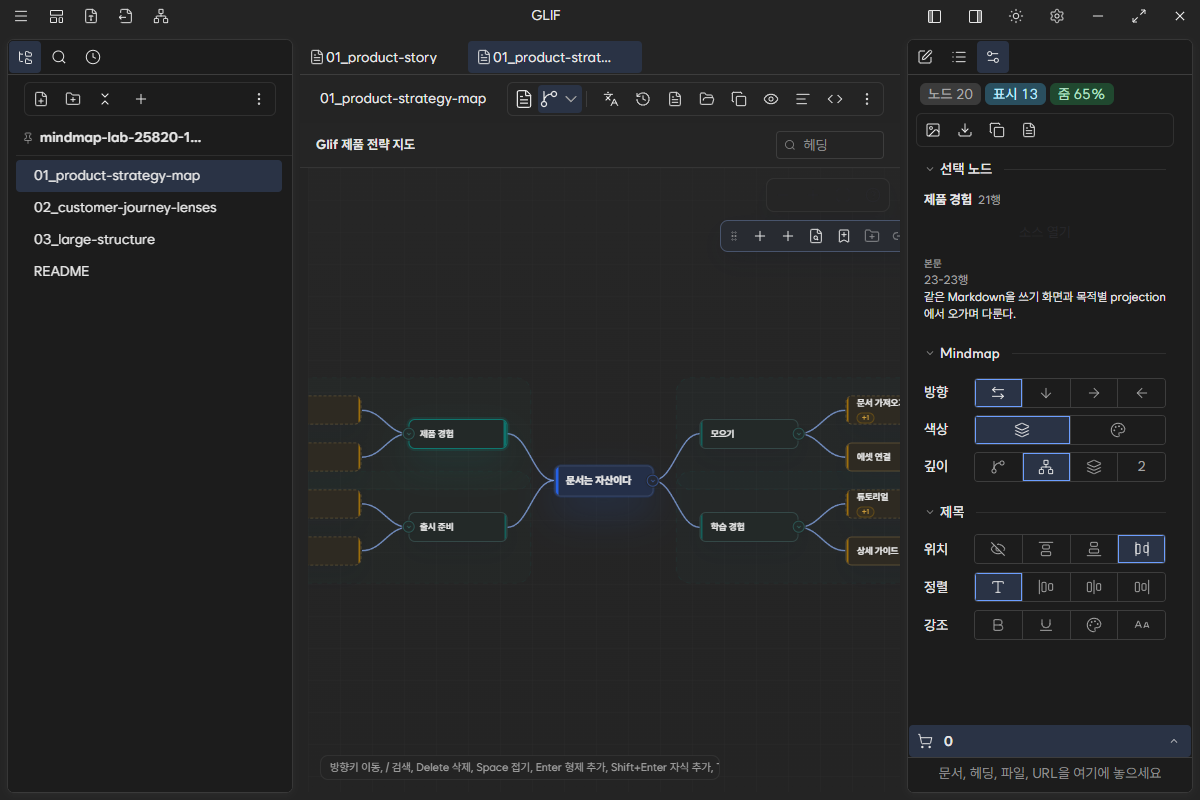Image resolution: width=1200 pixels, height=800 pixels.
Task: Switch to the 01_product-strat... document tab
Action: point(555,57)
